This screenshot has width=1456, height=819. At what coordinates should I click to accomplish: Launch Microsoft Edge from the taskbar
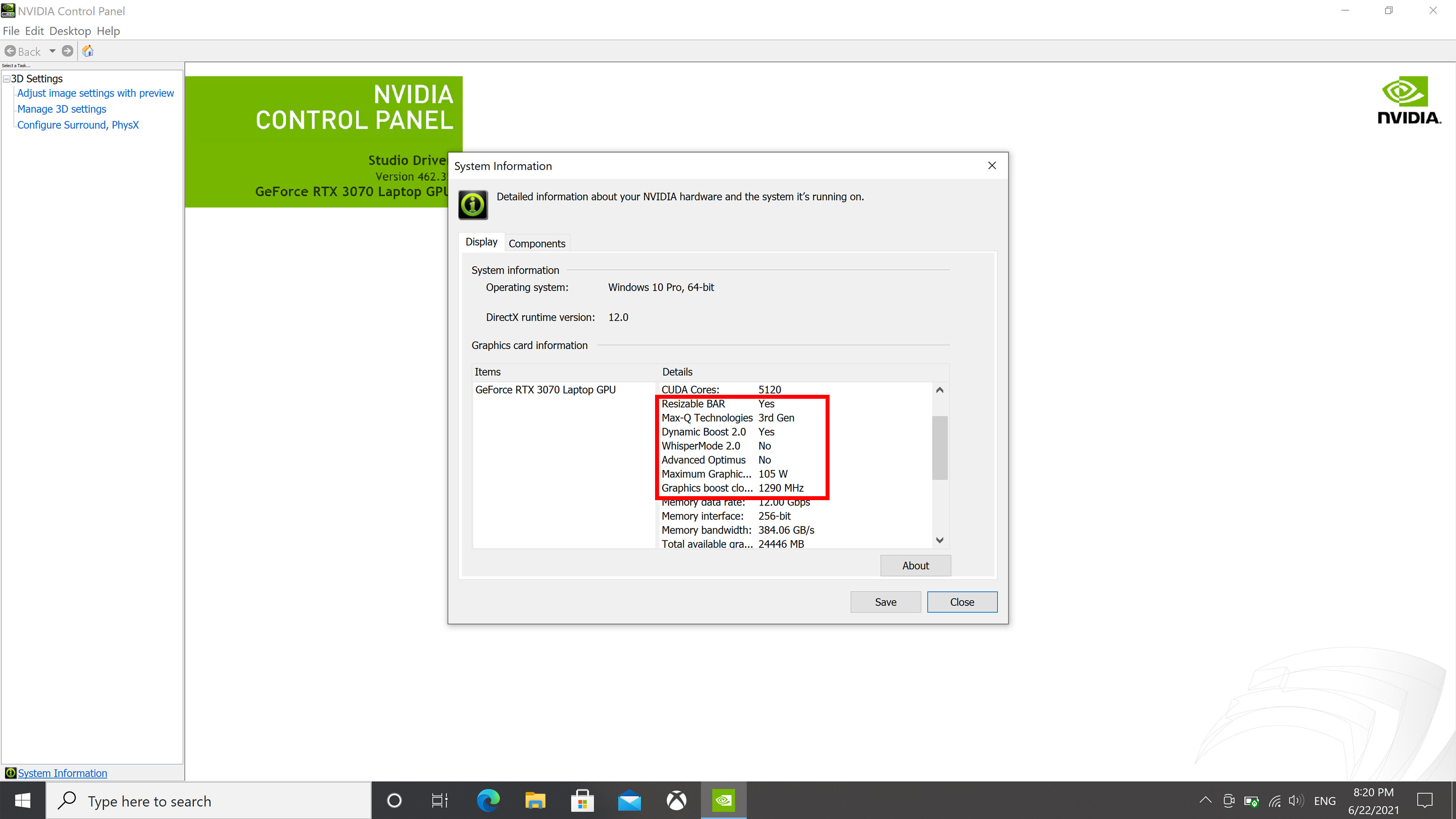tap(488, 801)
